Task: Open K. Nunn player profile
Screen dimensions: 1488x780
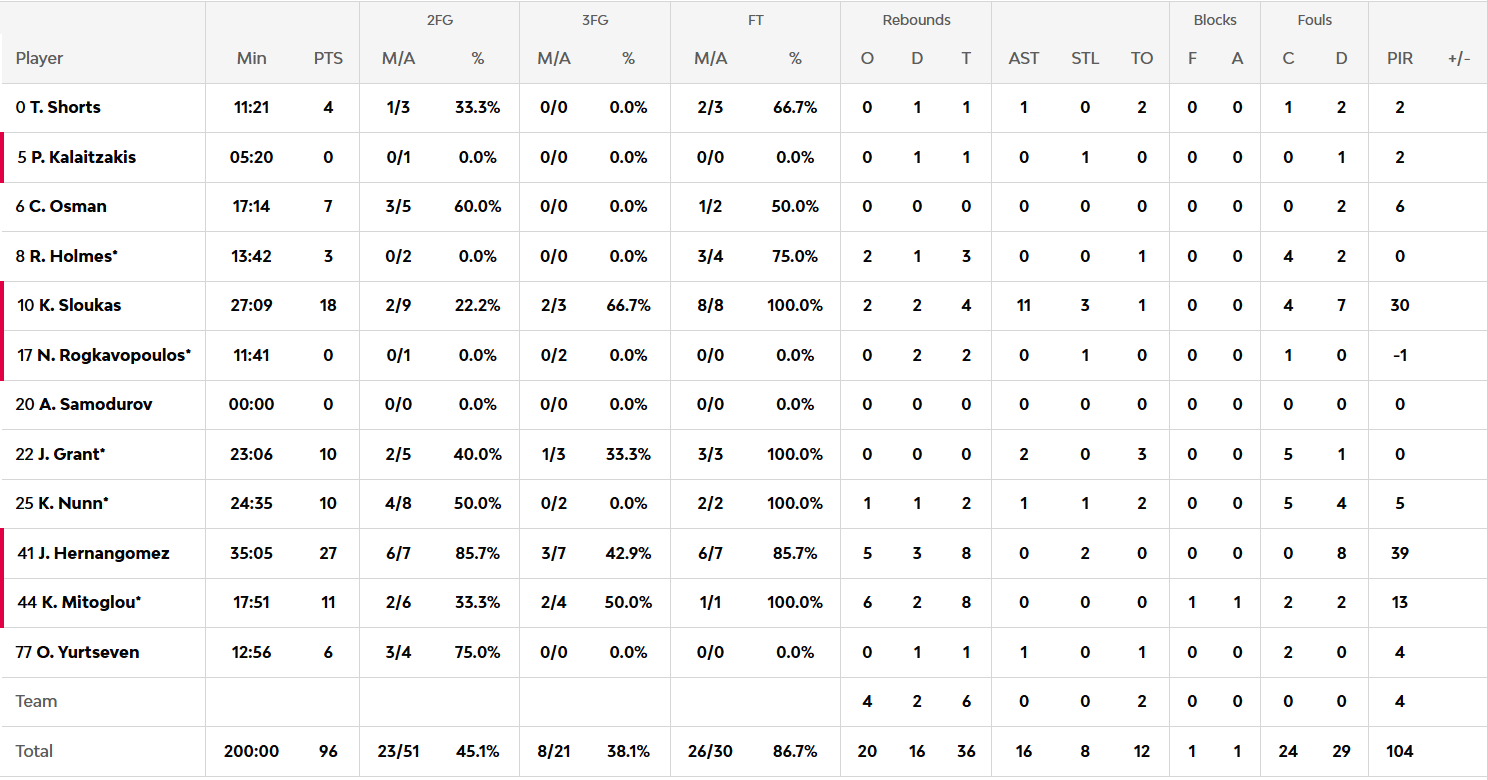Action: 72,503
